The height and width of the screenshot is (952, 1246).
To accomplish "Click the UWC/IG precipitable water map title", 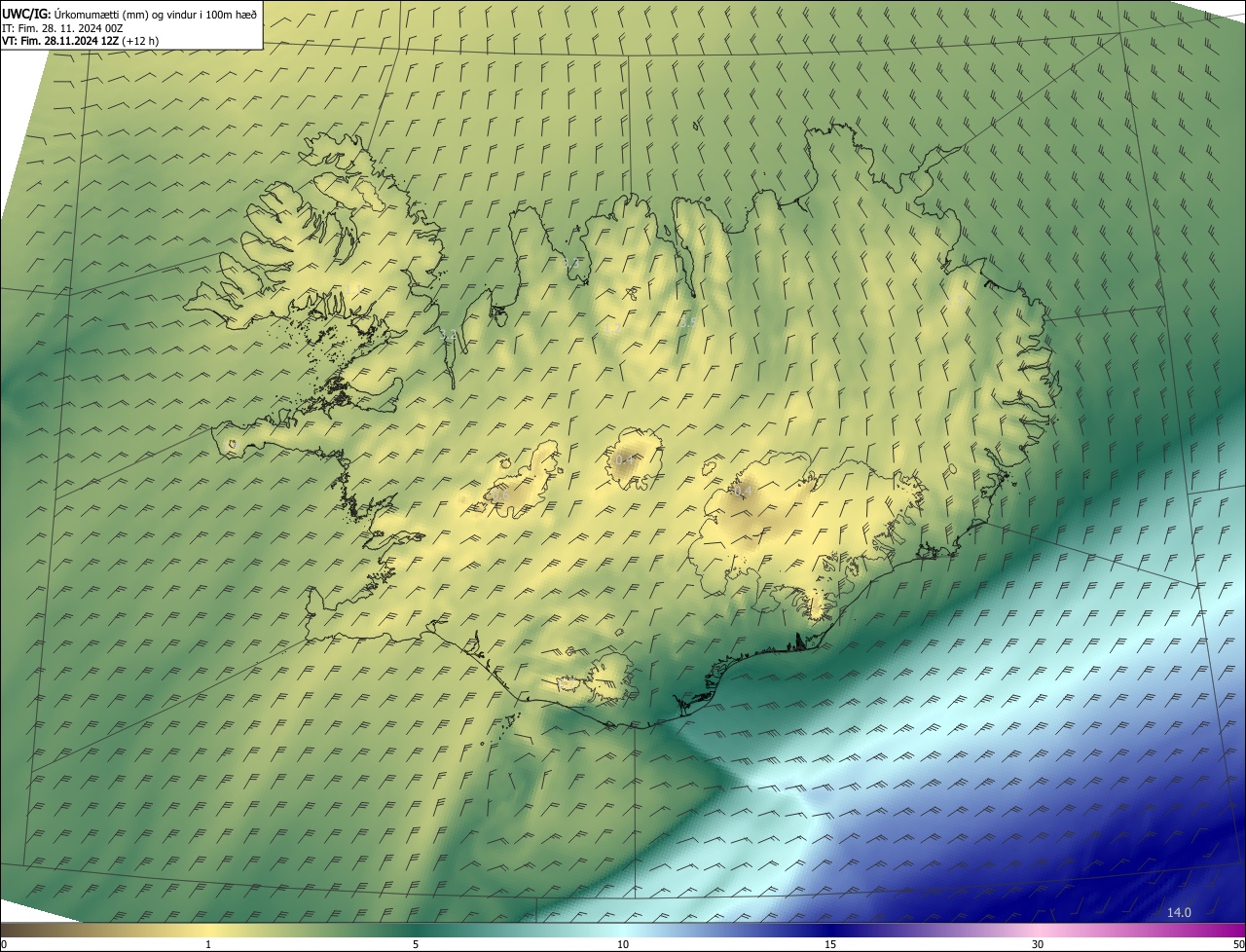I will point(129,14).
